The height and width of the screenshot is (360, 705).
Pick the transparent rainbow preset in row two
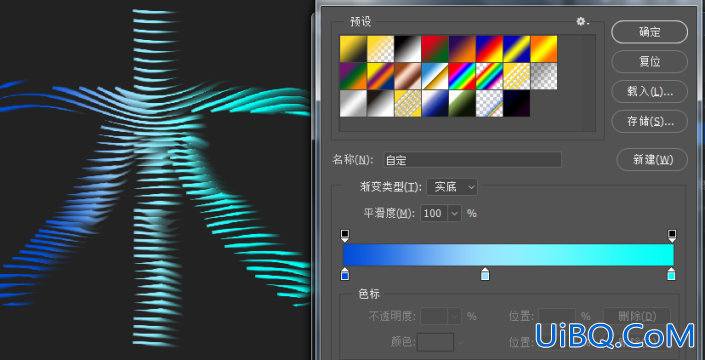click(490, 76)
